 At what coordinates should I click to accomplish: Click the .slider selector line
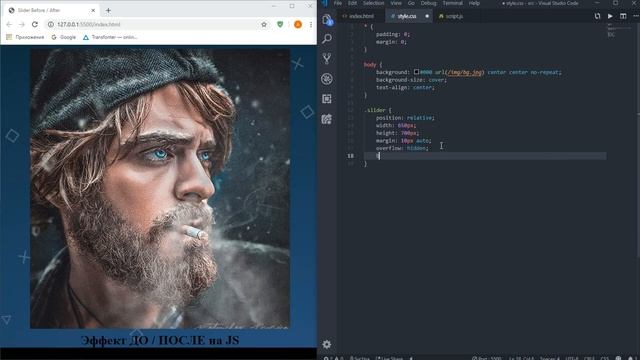click(378, 110)
